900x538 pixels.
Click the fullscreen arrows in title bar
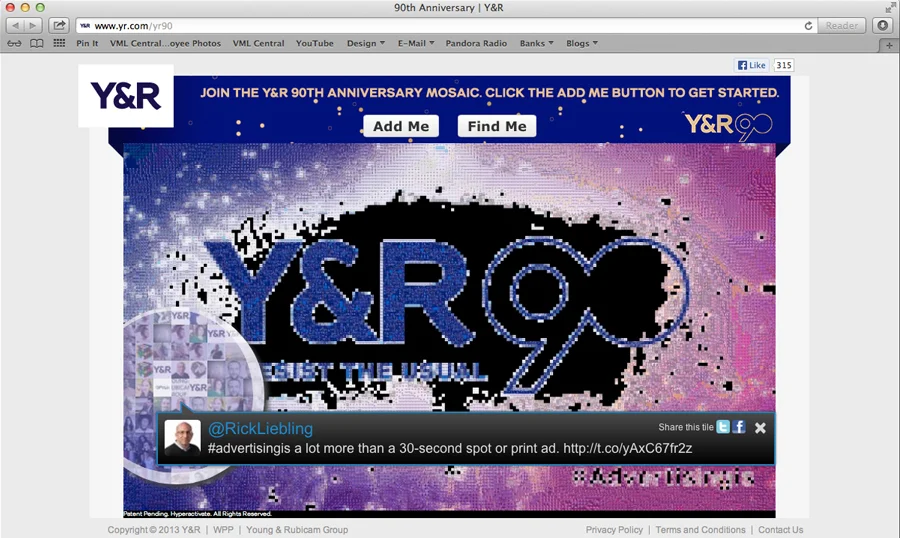tap(889, 8)
